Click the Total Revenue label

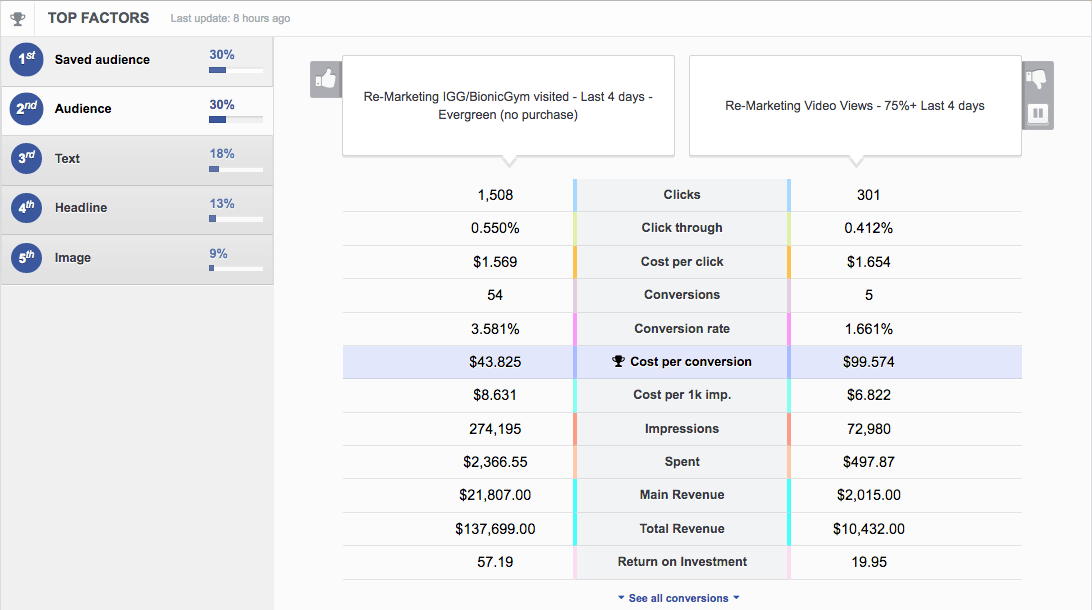tap(682, 529)
